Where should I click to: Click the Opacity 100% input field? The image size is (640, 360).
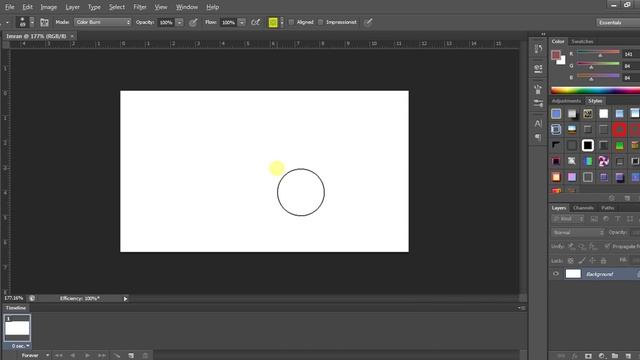click(x=166, y=22)
